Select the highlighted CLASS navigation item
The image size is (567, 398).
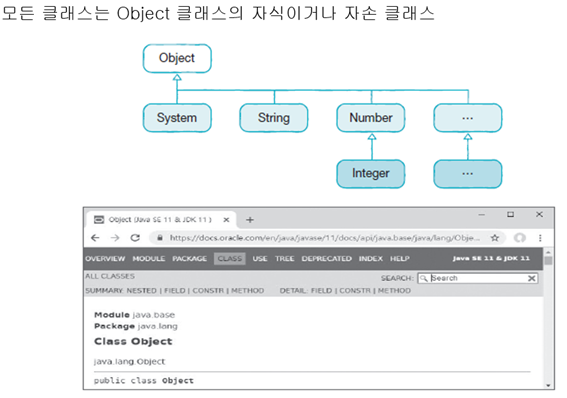230,258
